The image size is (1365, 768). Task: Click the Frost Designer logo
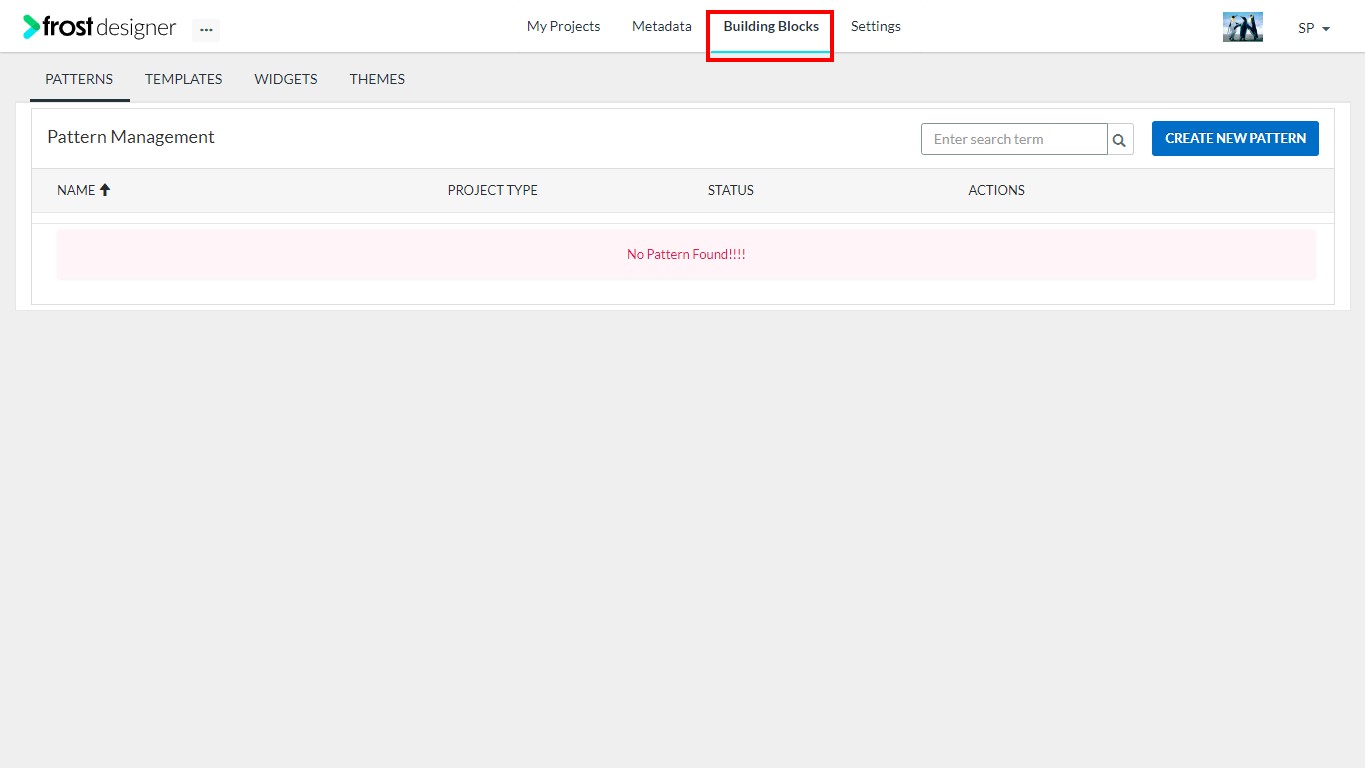pos(100,27)
